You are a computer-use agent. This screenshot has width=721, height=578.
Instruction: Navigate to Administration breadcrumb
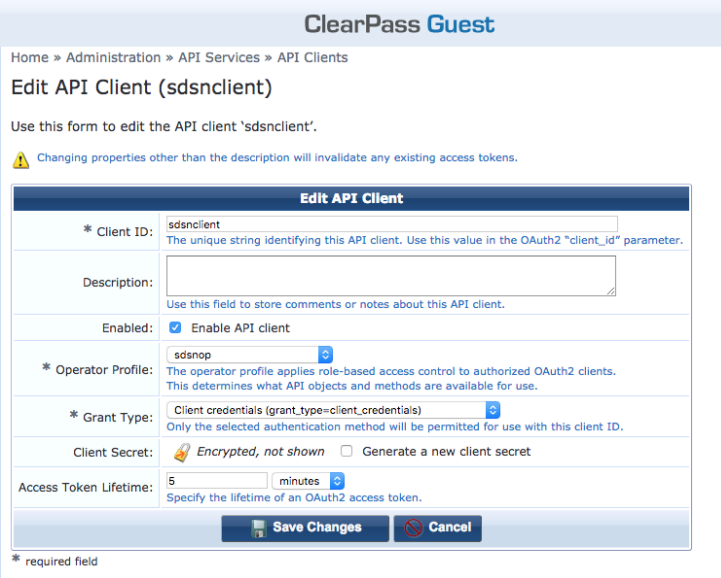113,58
